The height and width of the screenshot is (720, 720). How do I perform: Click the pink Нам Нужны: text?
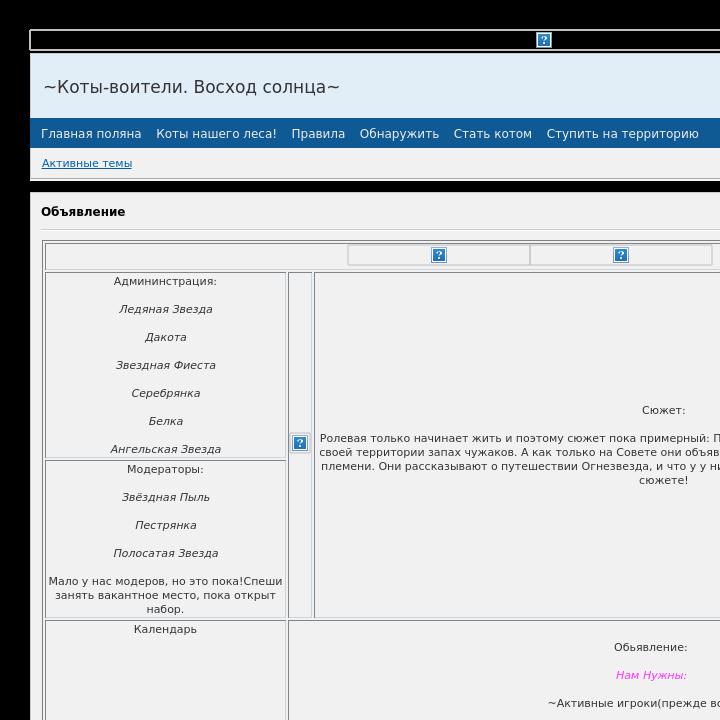651,675
